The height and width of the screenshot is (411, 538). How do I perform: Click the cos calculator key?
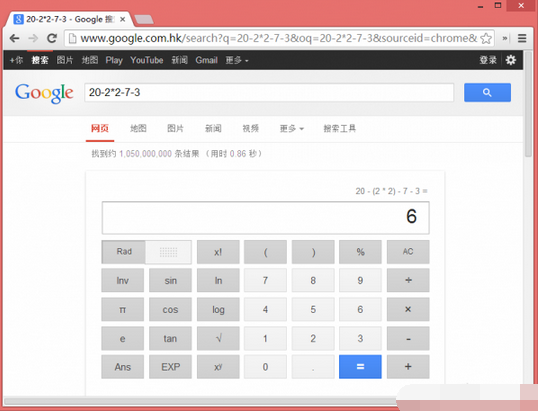[x=170, y=309]
